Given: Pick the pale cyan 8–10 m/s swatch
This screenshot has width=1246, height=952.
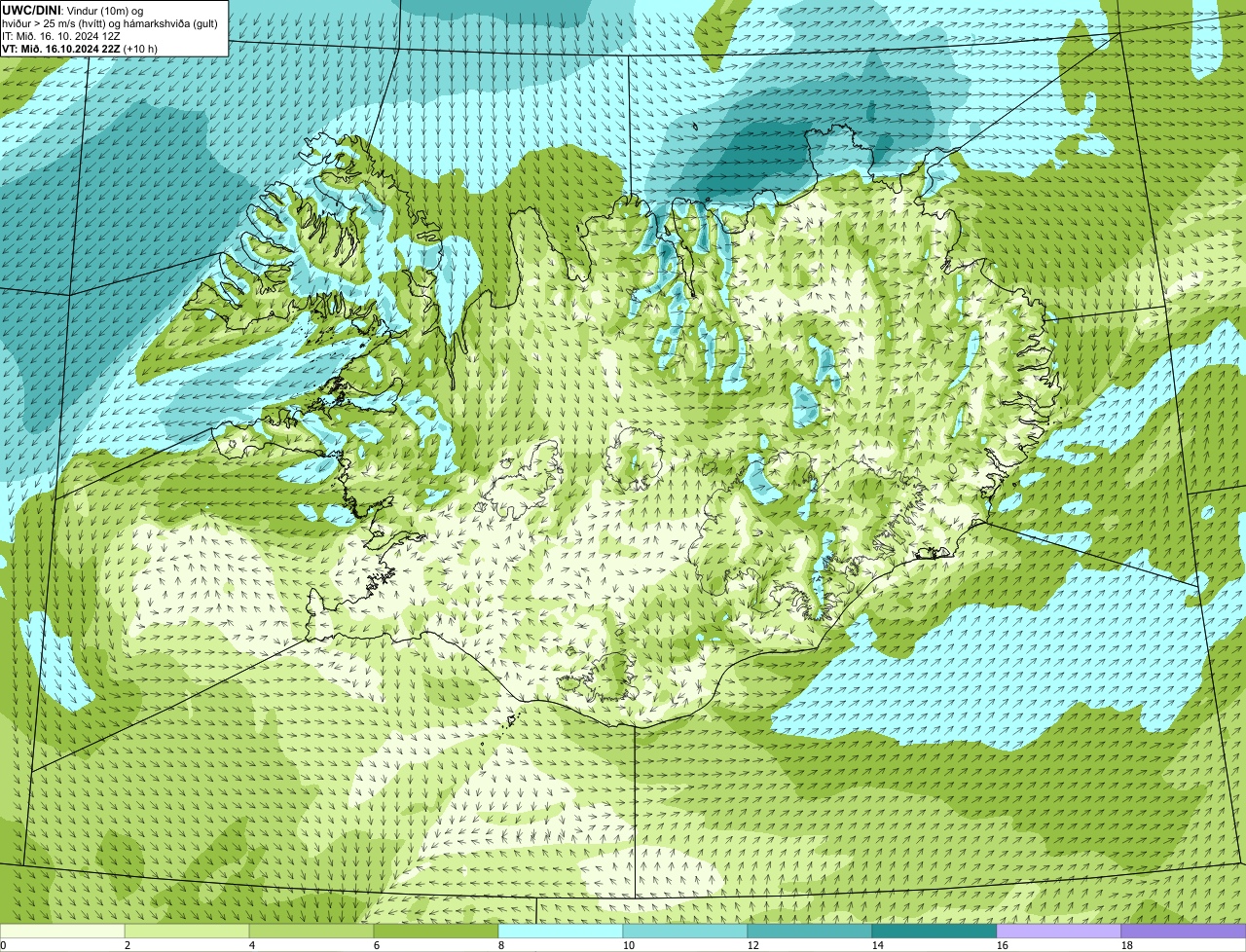Looking at the screenshot, I should [x=561, y=932].
